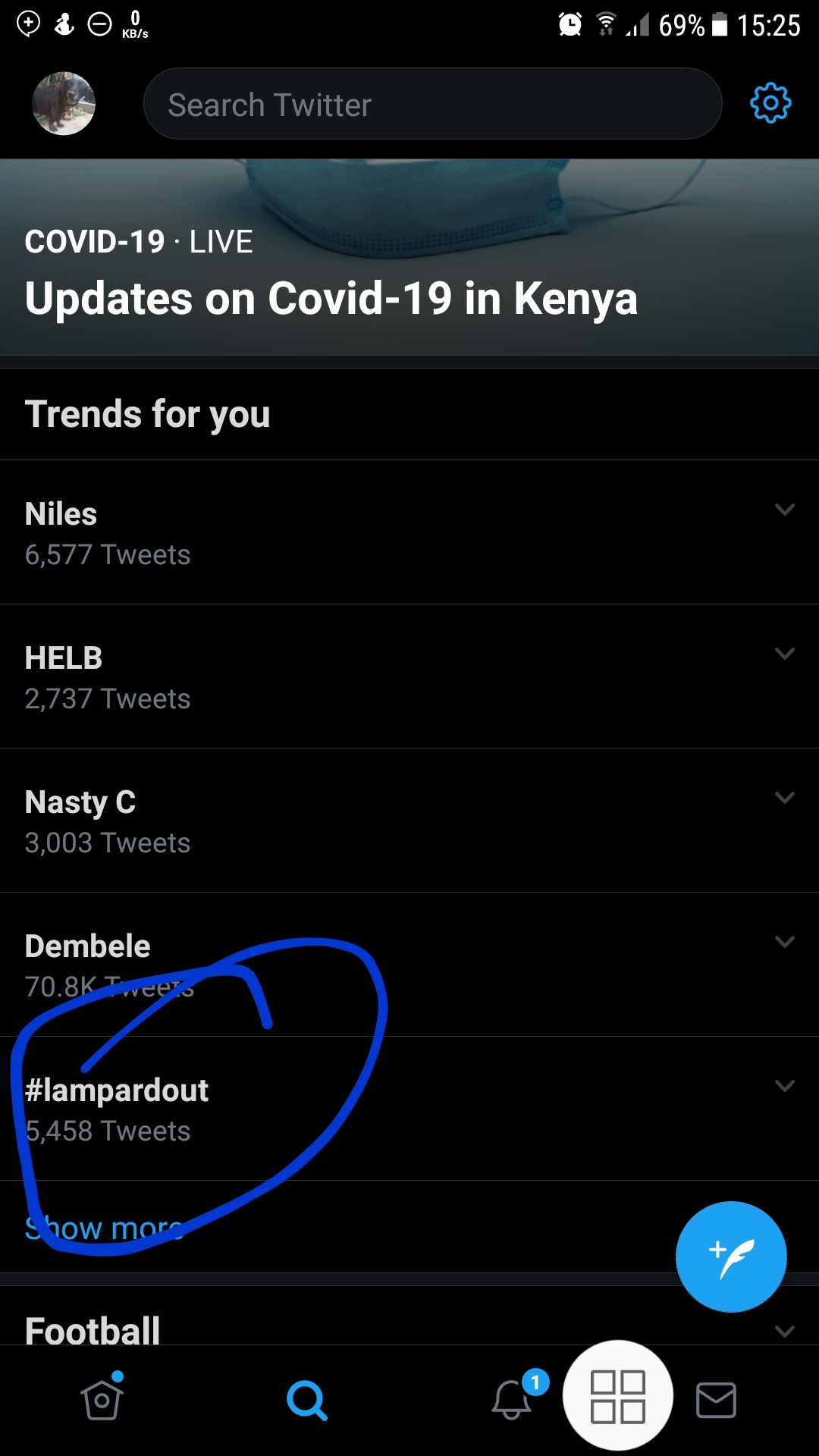Open chevron menu beside #lampardout trend
Image resolution: width=819 pixels, height=1456 pixels.
point(785,1086)
